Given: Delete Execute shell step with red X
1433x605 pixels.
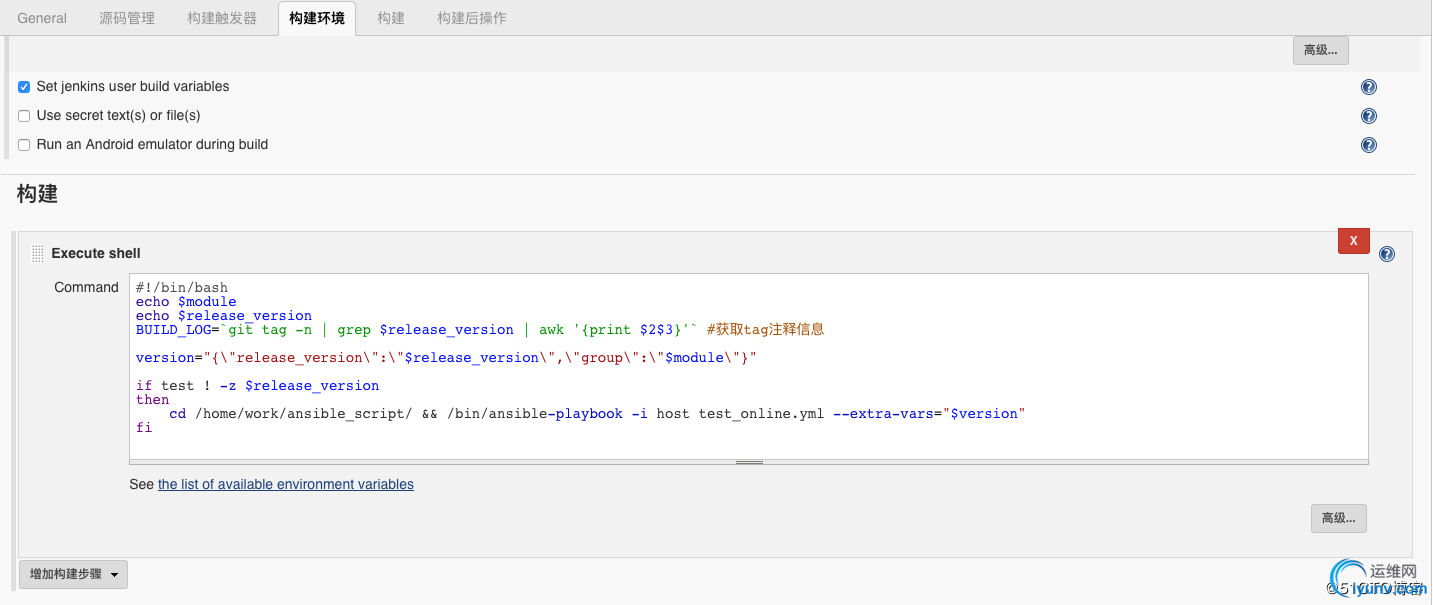Looking at the screenshot, I should [1353, 241].
